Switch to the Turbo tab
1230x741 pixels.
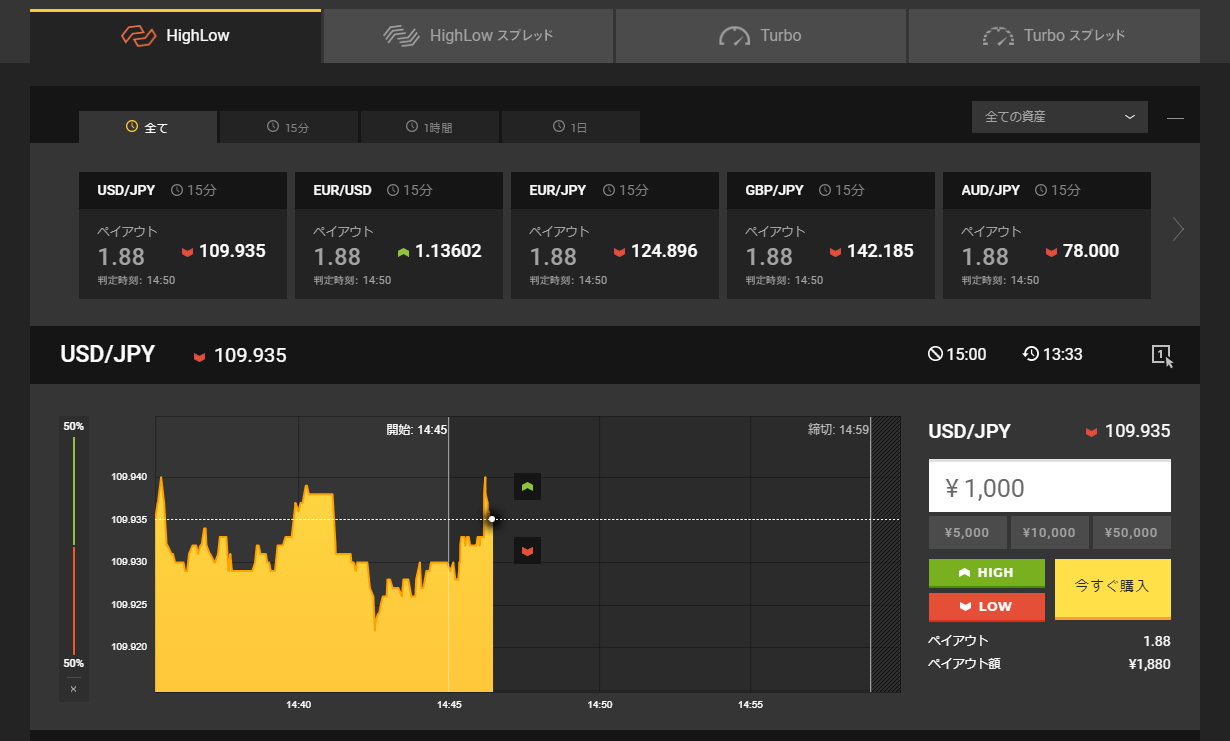click(x=761, y=36)
